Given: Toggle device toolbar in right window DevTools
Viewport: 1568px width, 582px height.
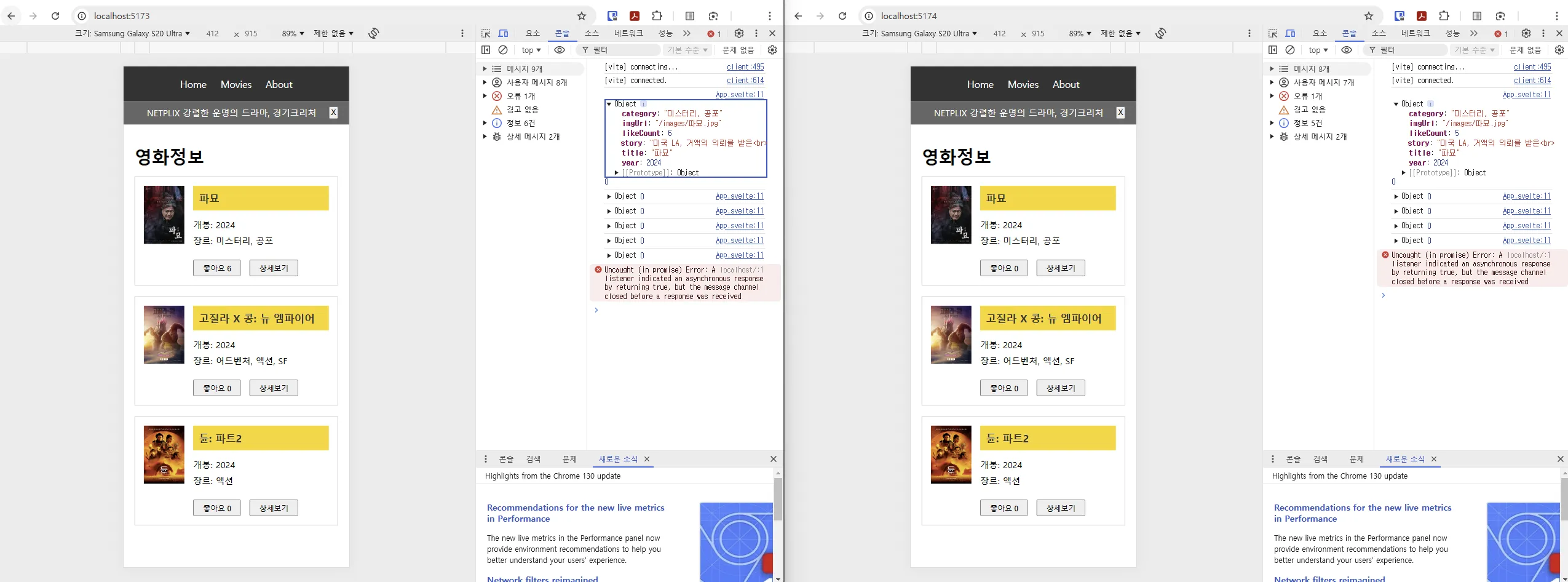Looking at the screenshot, I should (1290, 33).
